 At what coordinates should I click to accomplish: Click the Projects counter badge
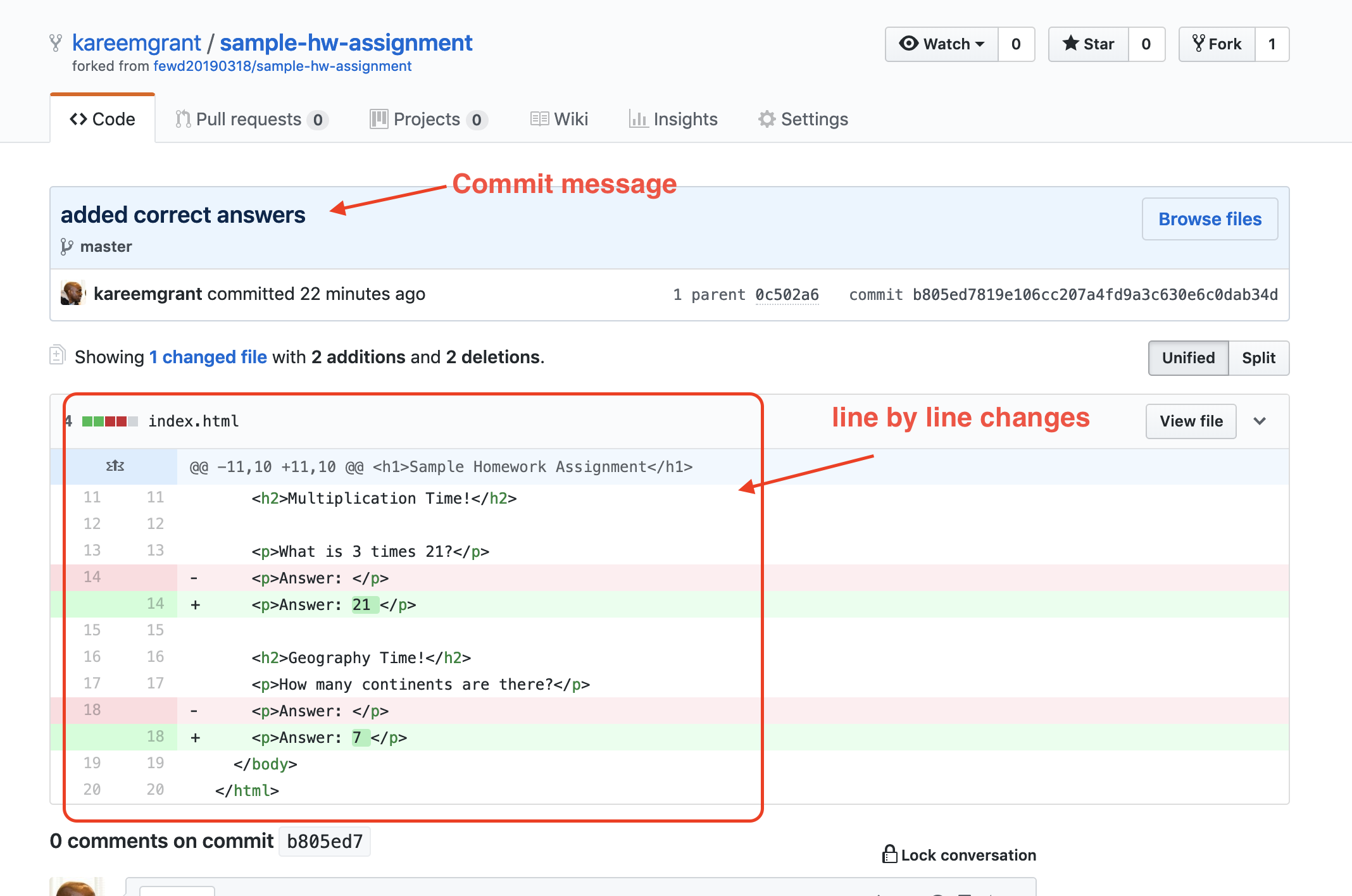[x=477, y=120]
